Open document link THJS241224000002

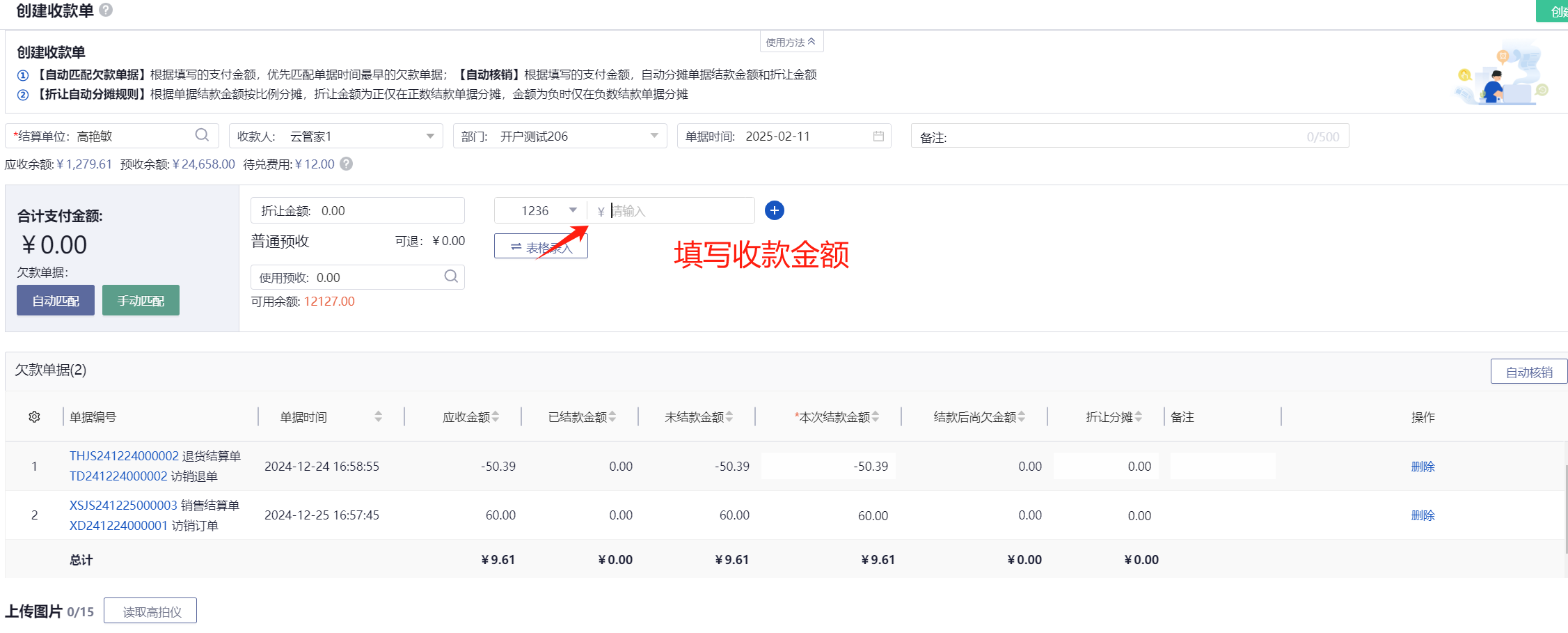click(x=124, y=455)
